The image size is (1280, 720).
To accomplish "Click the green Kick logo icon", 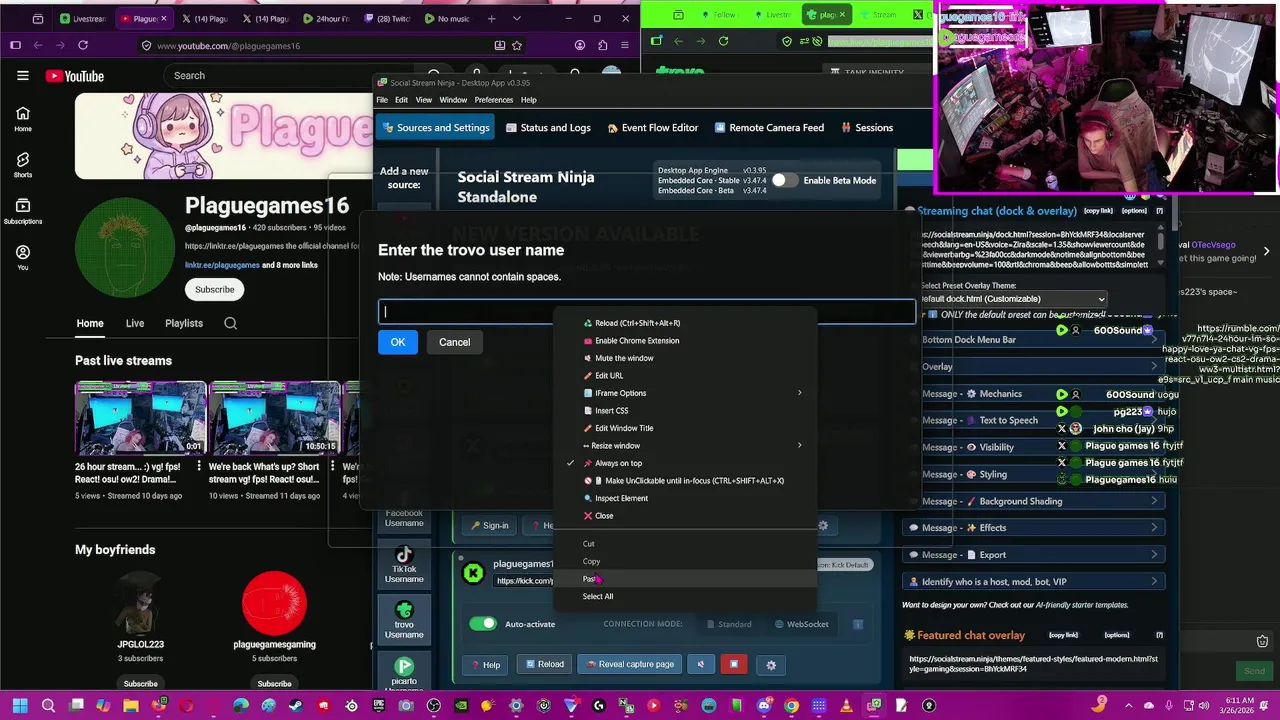I will point(473,573).
